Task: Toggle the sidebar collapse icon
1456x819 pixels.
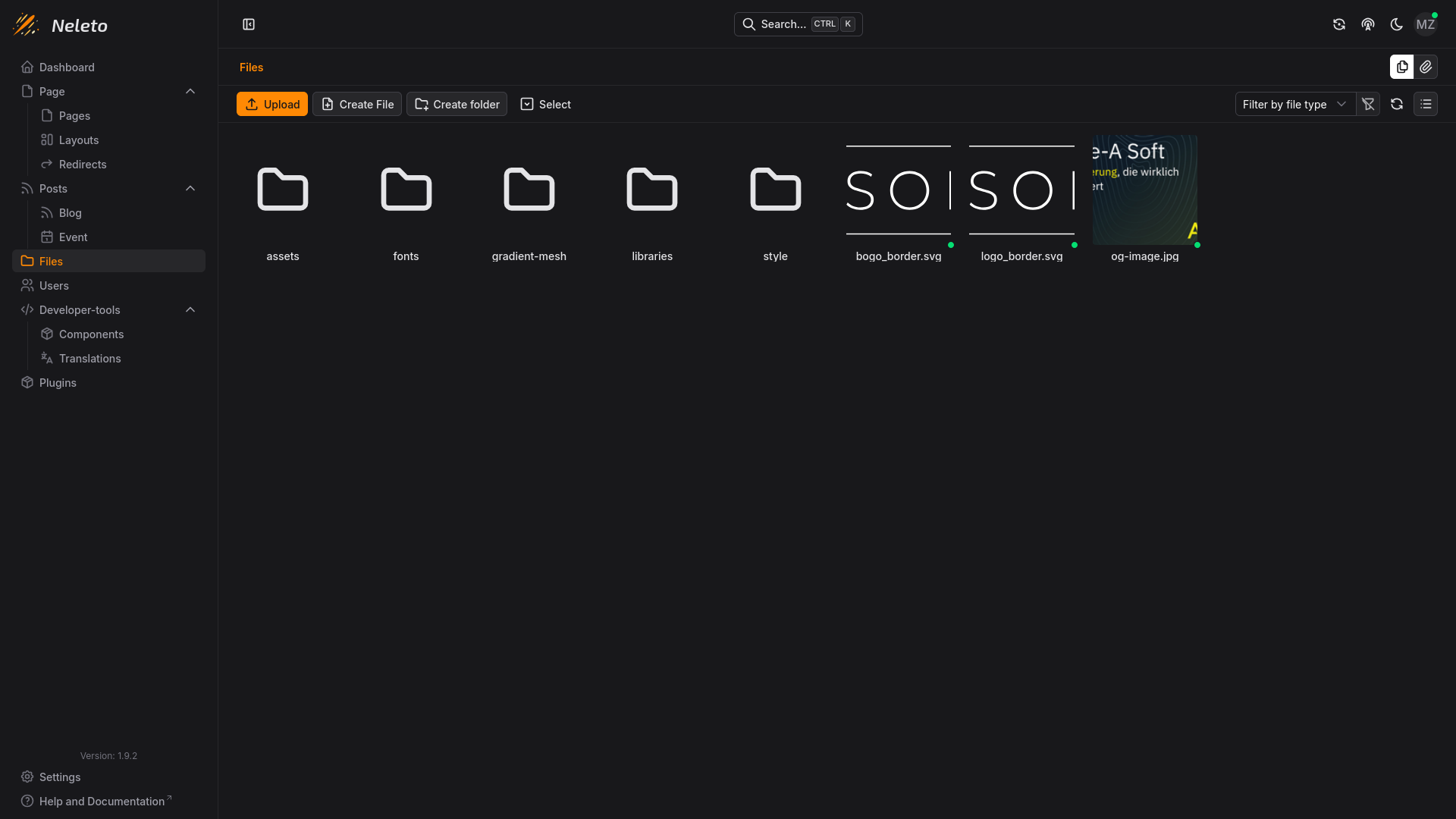Action: click(249, 24)
